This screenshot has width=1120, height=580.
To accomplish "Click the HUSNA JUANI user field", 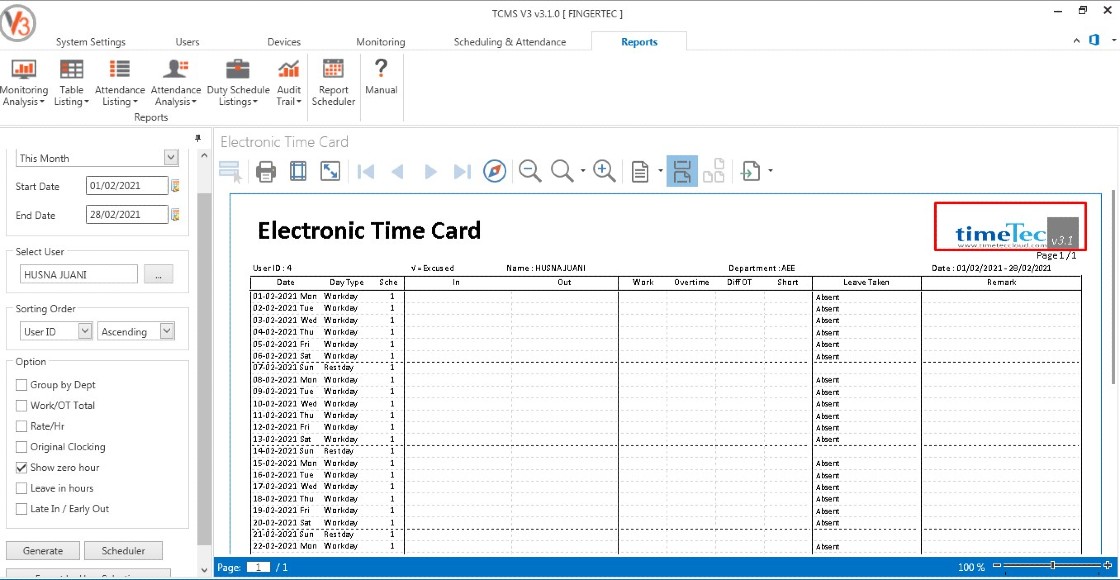I will click(79, 274).
